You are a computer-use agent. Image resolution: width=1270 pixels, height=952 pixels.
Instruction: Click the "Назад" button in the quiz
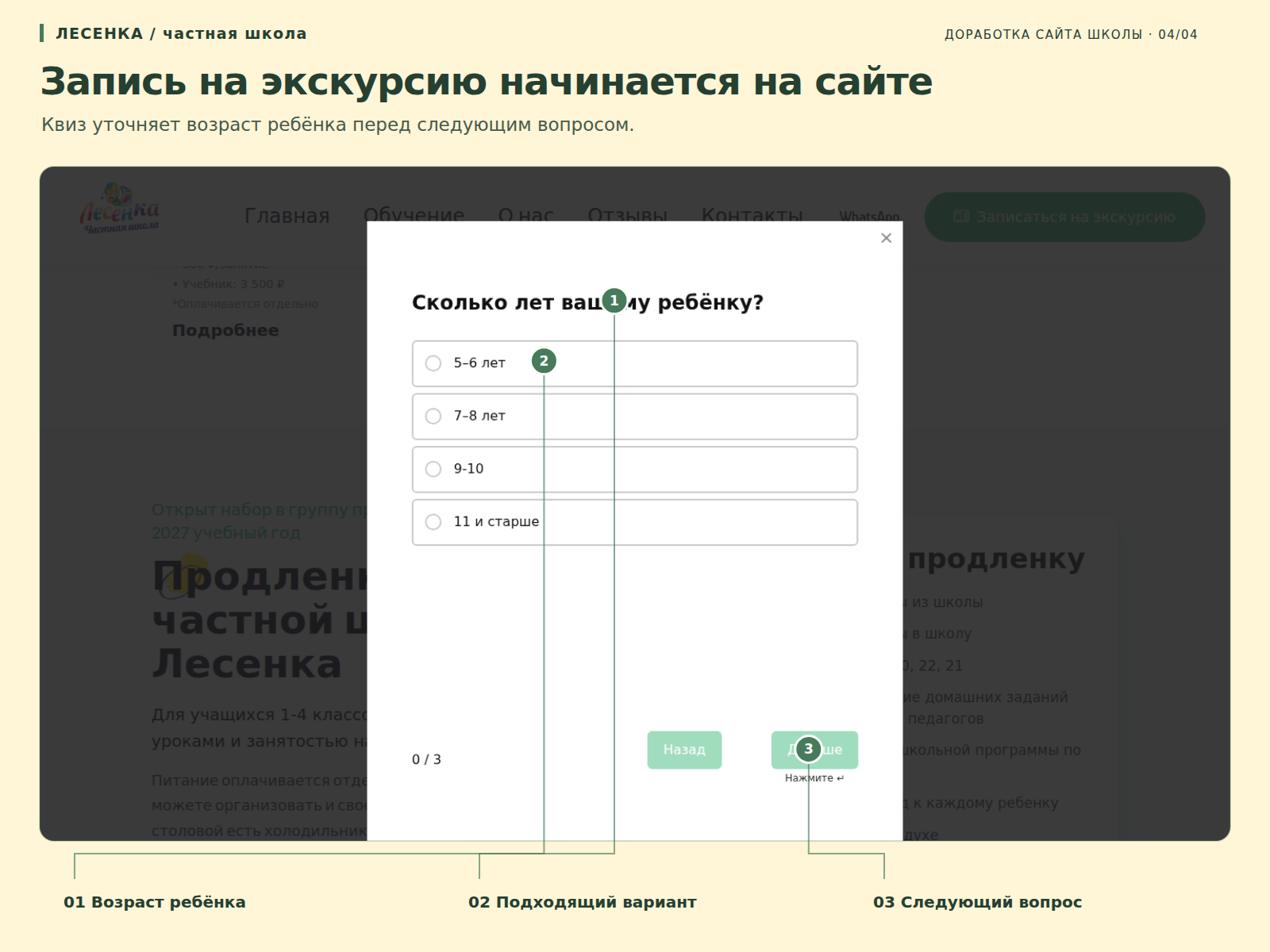tap(684, 750)
